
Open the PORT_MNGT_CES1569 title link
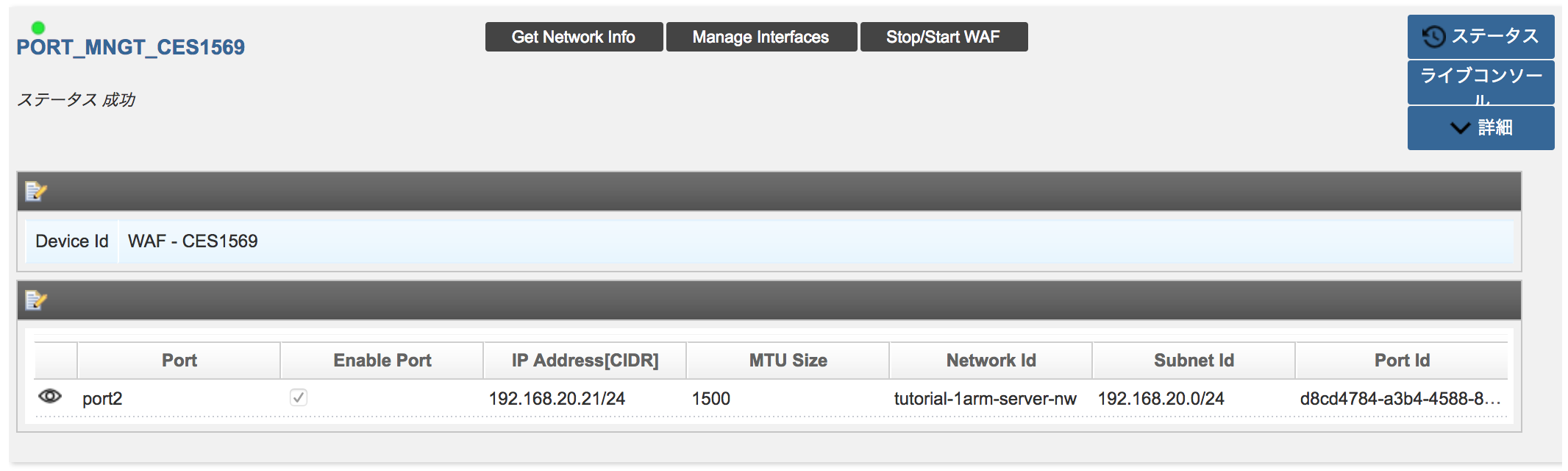click(131, 48)
